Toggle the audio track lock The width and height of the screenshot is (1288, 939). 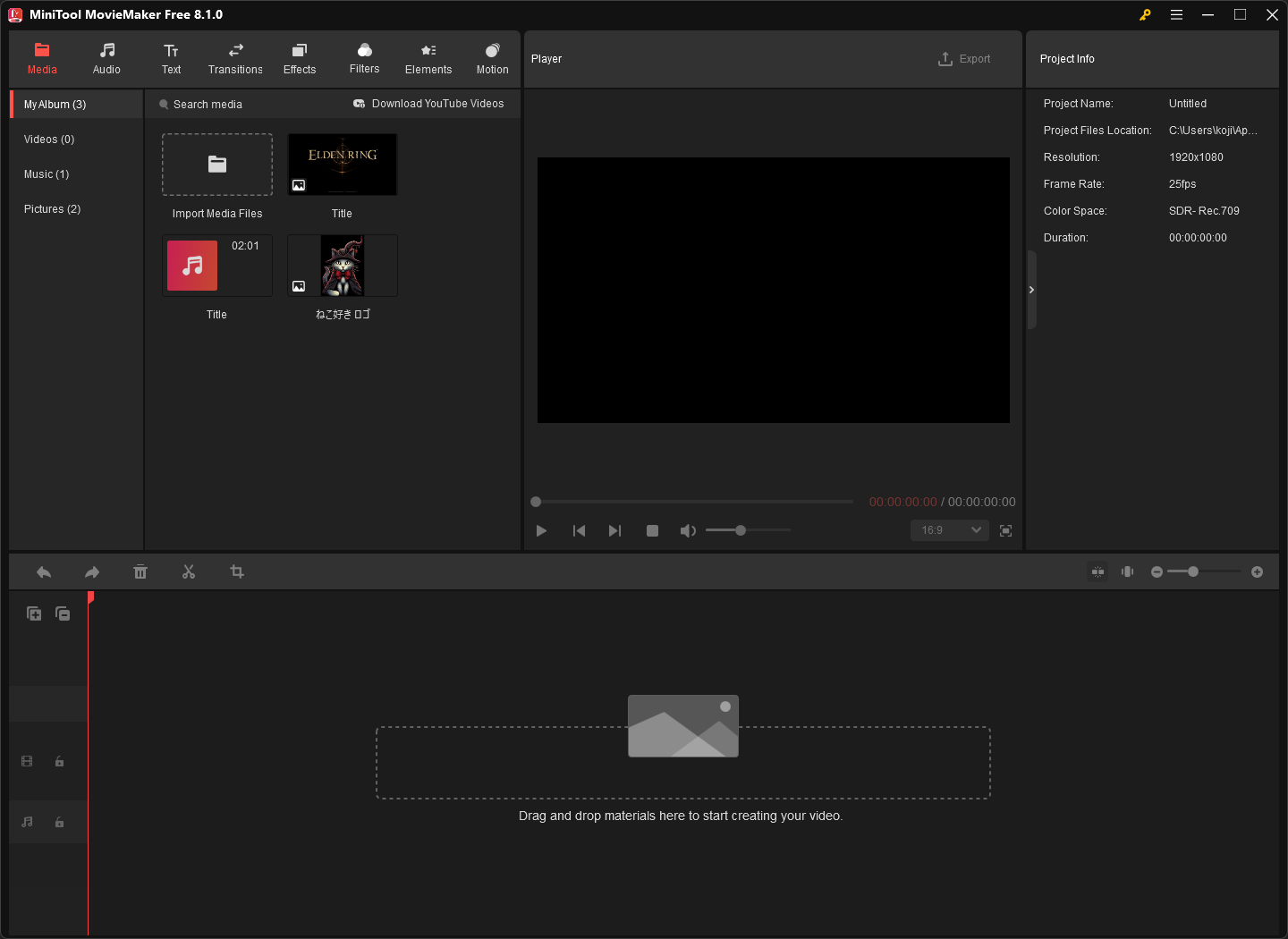pyautogui.click(x=60, y=823)
